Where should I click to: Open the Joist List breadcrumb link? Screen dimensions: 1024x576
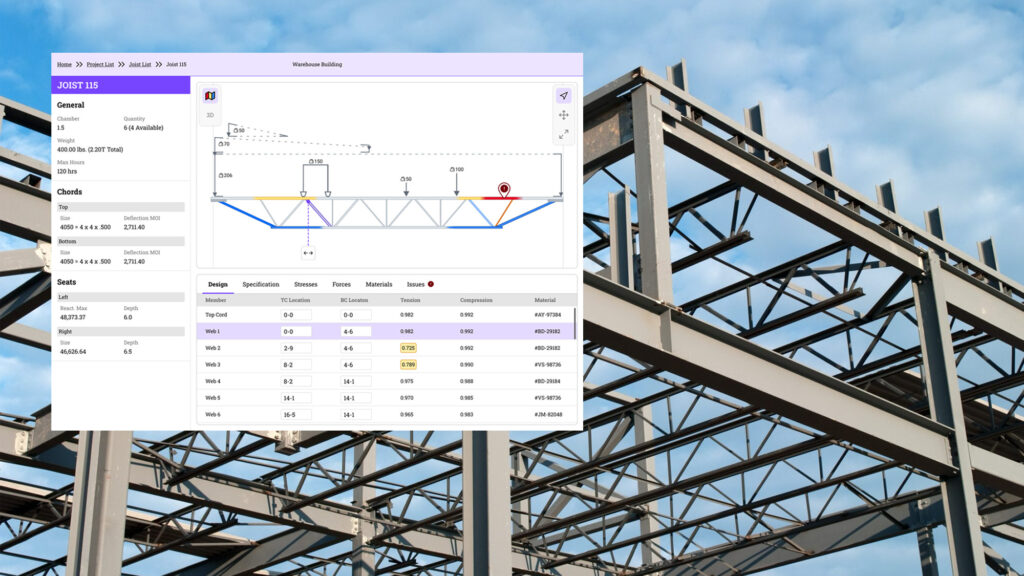pos(140,64)
